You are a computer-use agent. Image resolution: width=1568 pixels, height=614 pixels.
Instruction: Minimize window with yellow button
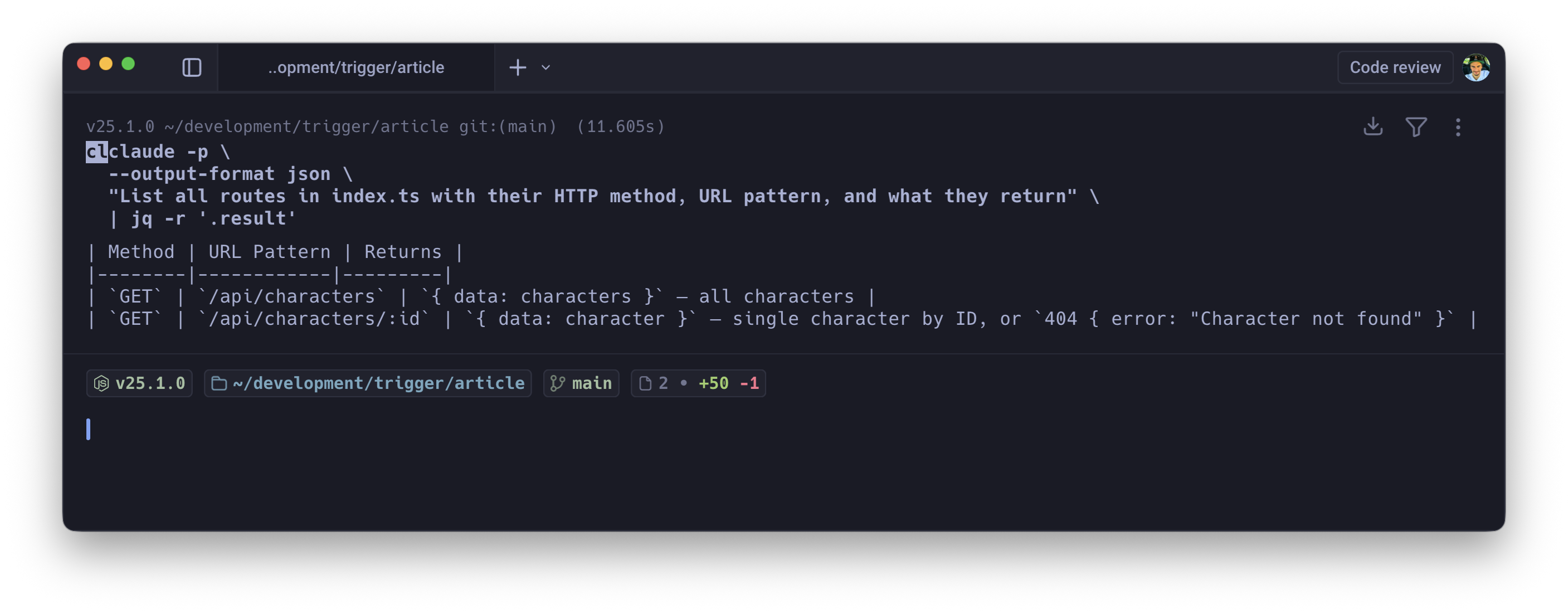click(106, 64)
